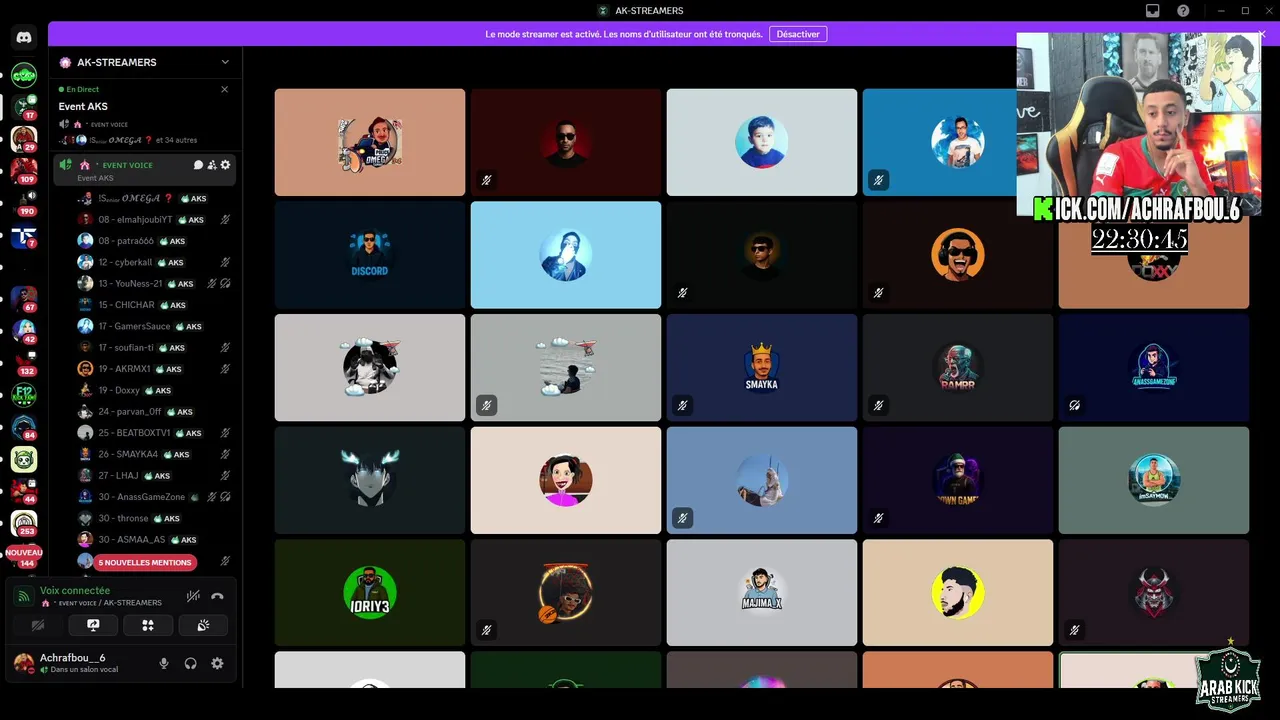Screen dimensions: 1280x720
Task: Select member 24 - parvan_Off
Action: click(x=154, y=411)
